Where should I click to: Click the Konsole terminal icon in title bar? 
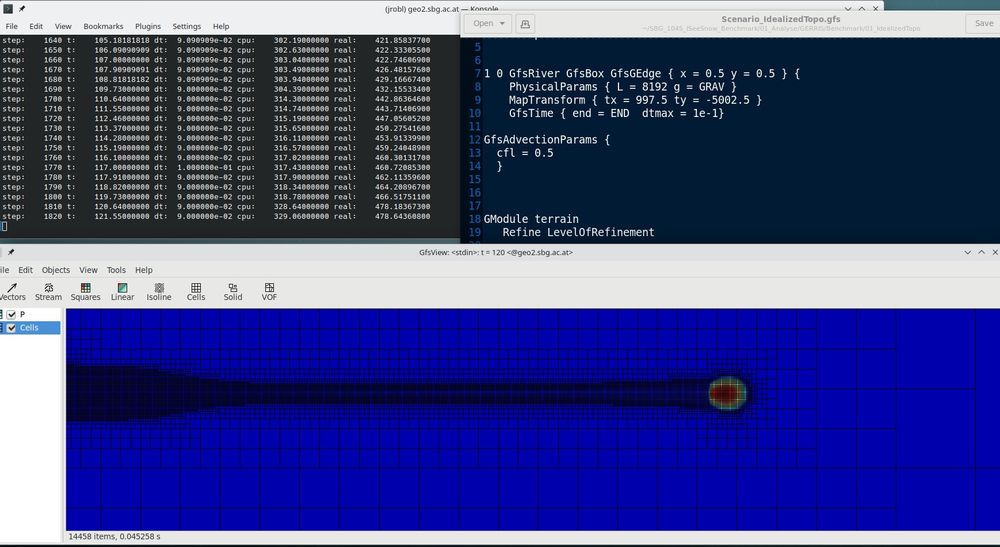8,9
